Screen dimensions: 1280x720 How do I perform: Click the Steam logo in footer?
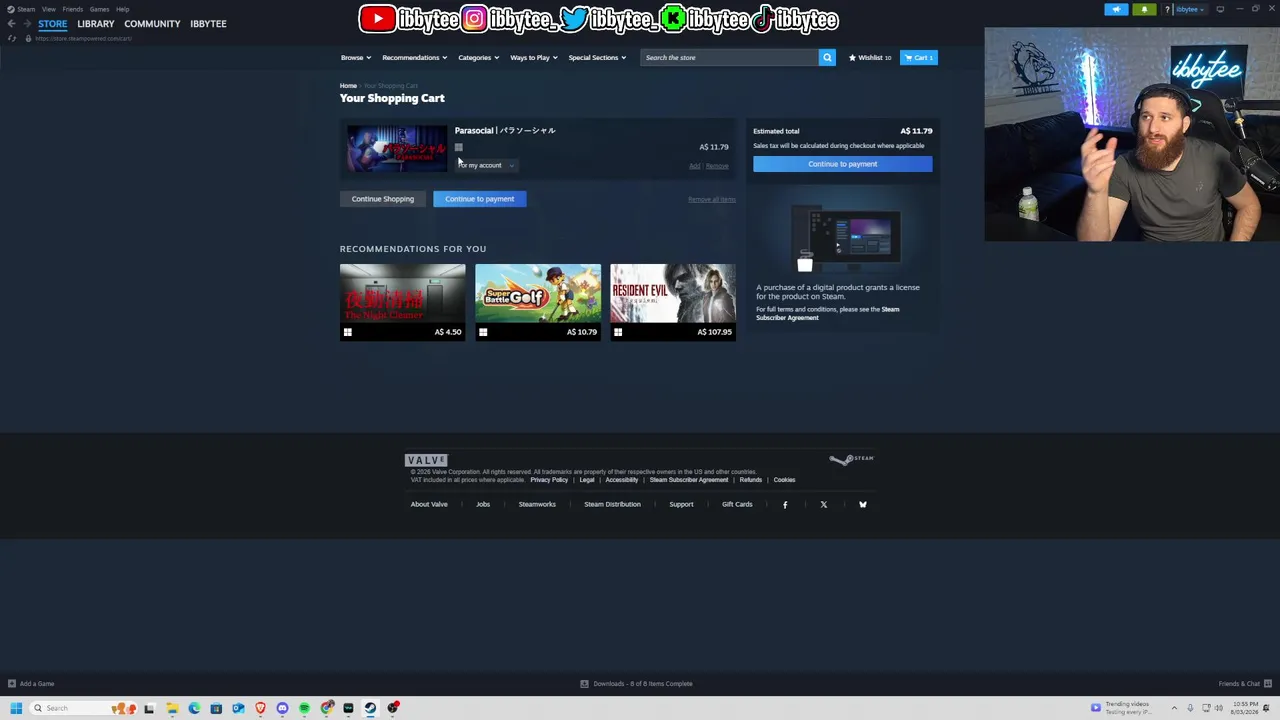tap(851, 459)
